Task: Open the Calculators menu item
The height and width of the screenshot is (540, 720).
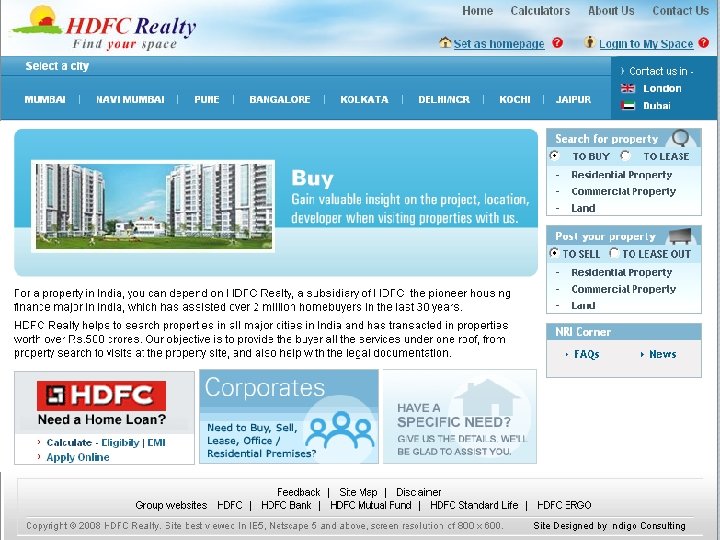Action: coord(540,11)
